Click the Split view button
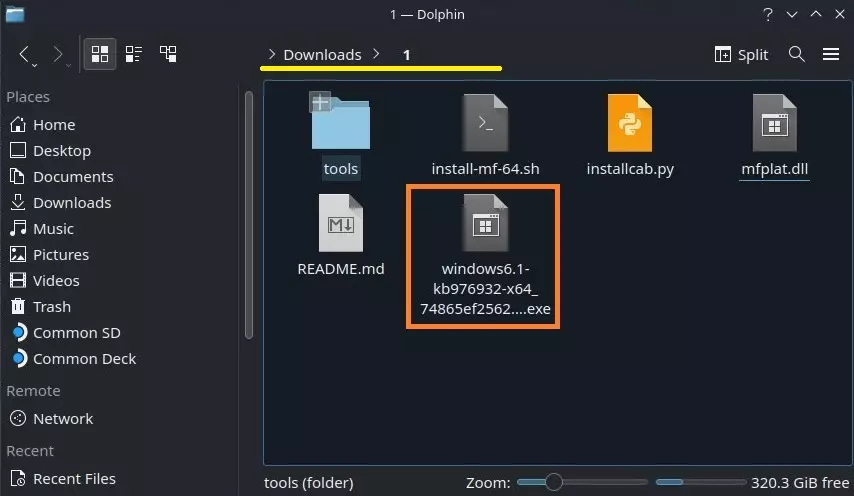The height and width of the screenshot is (496, 854). [741, 54]
